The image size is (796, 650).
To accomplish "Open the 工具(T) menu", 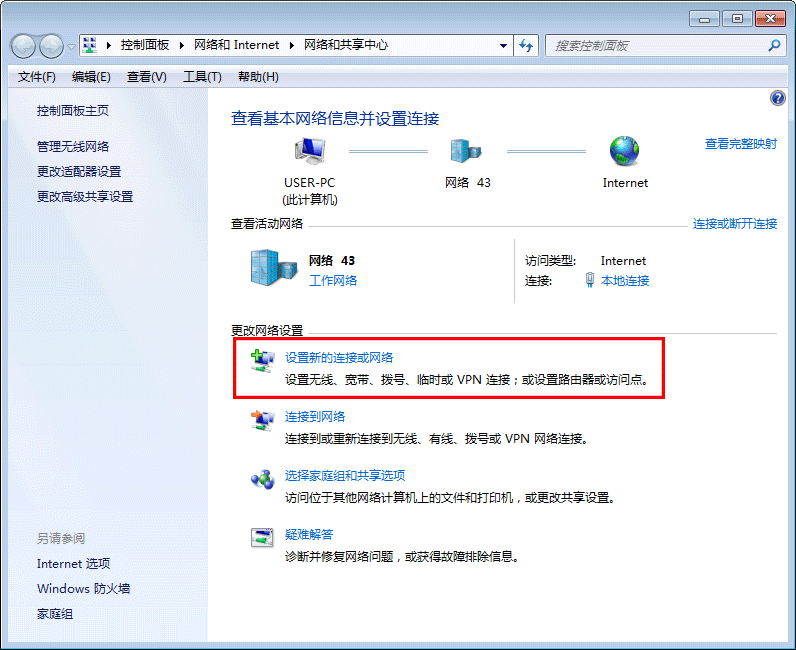I will pos(202,77).
